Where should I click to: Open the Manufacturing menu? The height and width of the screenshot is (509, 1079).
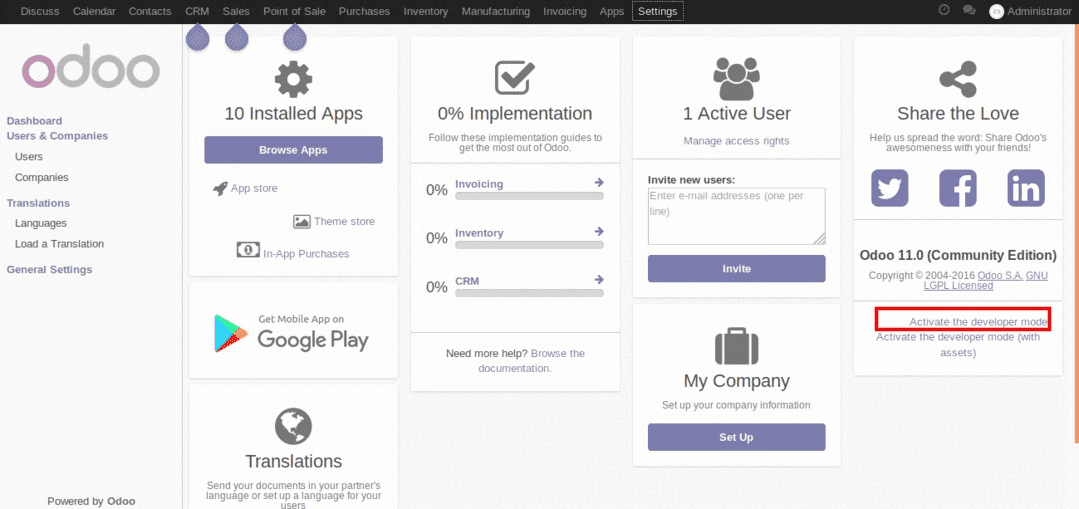(x=495, y=11)
